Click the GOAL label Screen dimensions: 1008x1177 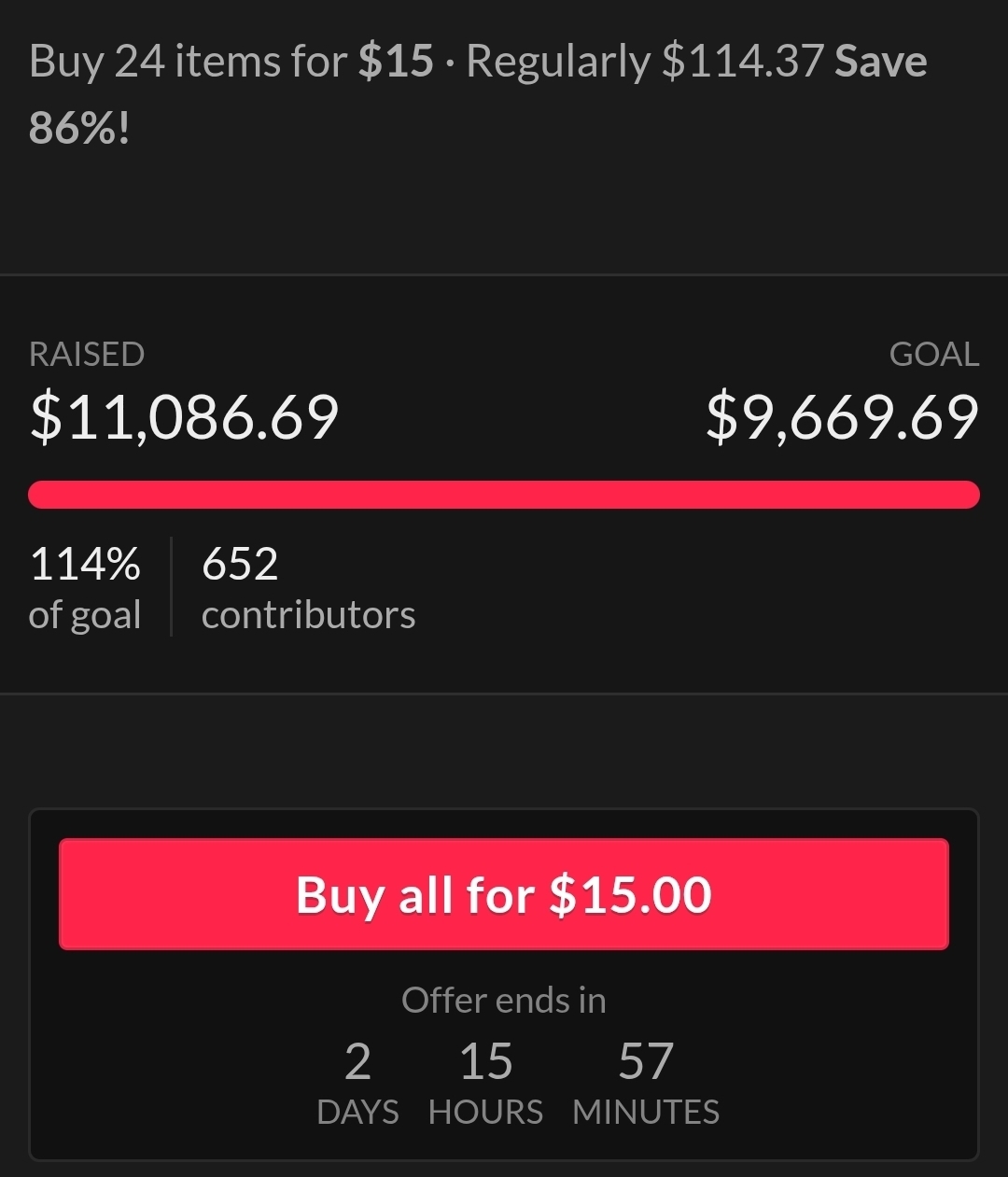click(x=934, y=355)
